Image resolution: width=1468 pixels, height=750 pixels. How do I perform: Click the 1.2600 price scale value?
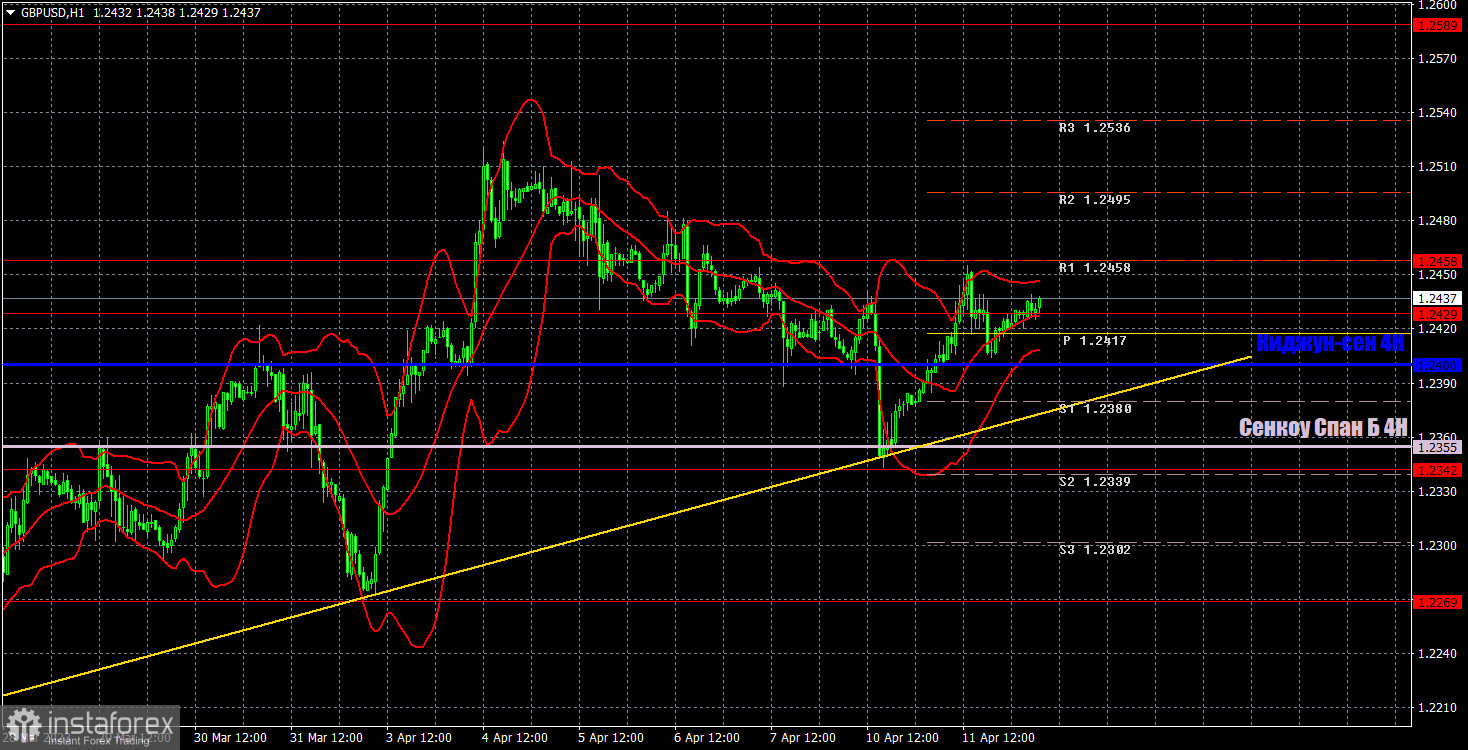[1436, 5]
